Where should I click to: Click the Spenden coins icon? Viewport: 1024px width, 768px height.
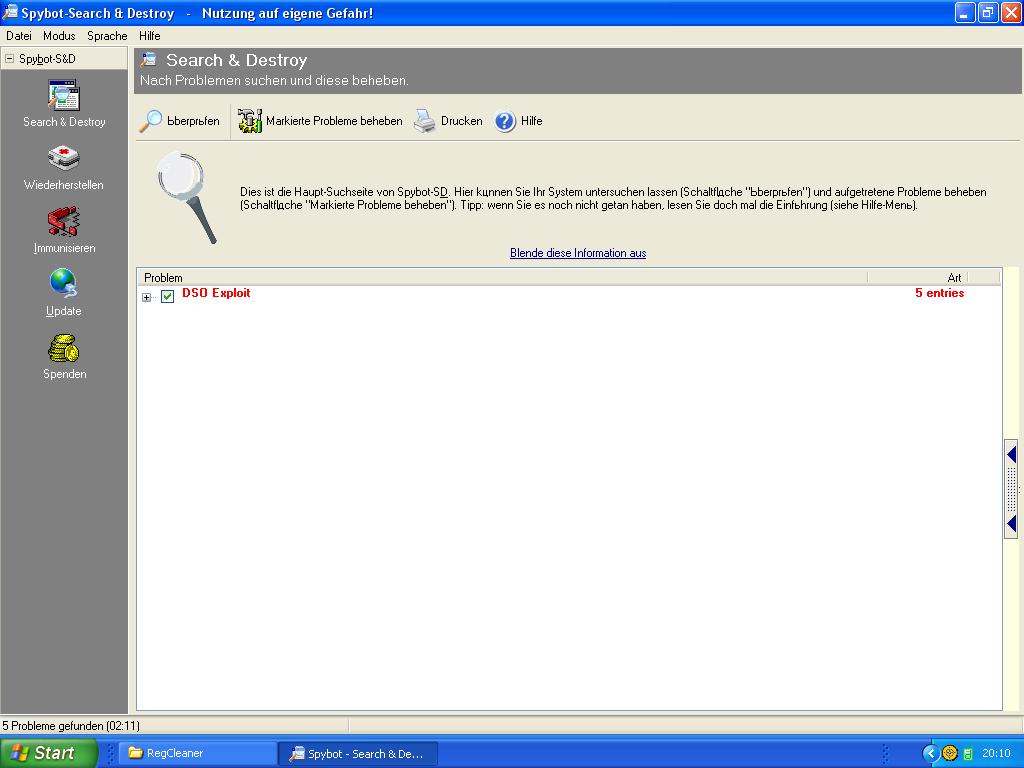coord(64,349)
